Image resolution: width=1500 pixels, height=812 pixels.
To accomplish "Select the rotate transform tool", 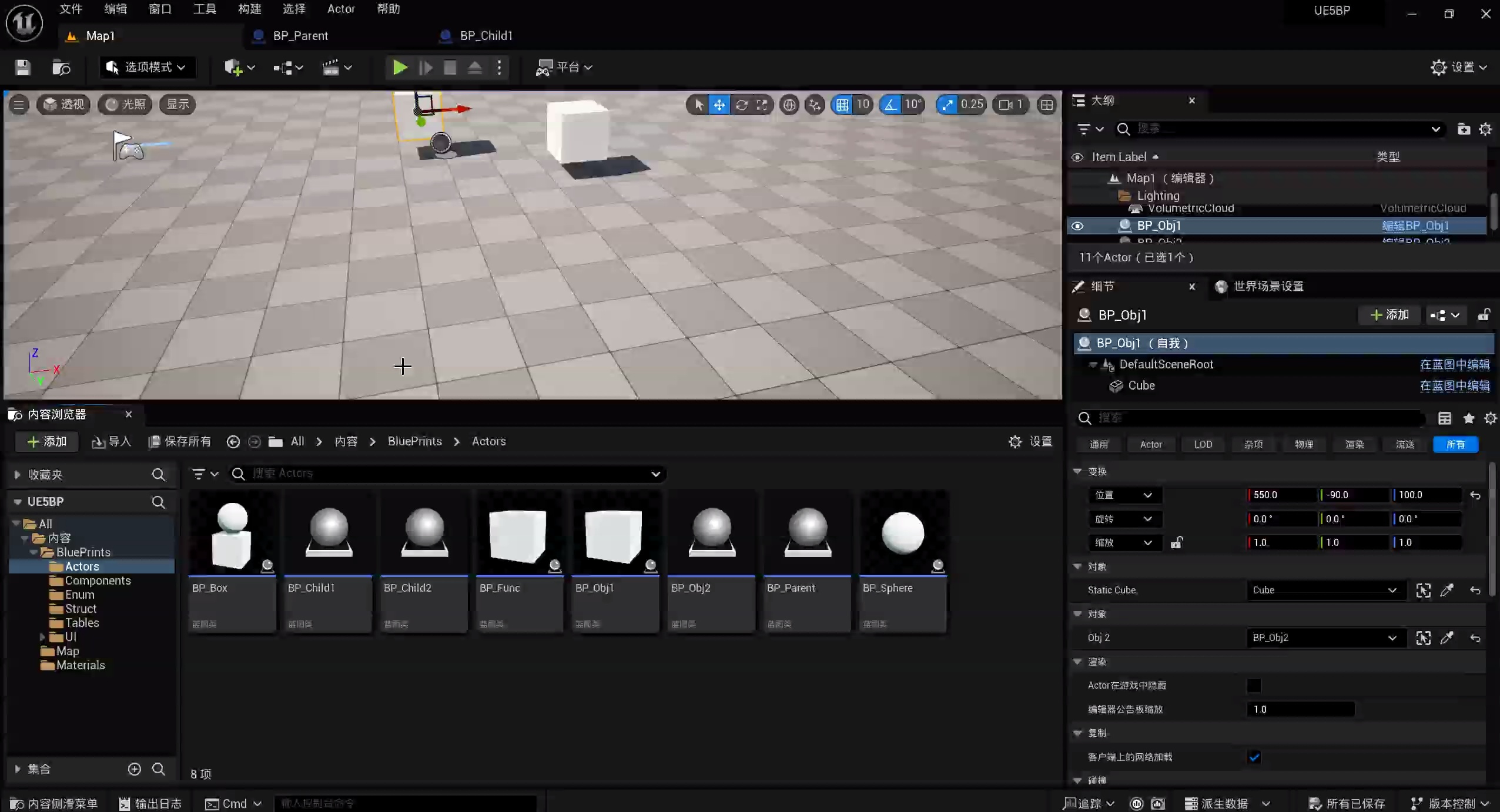I will 741,105.
